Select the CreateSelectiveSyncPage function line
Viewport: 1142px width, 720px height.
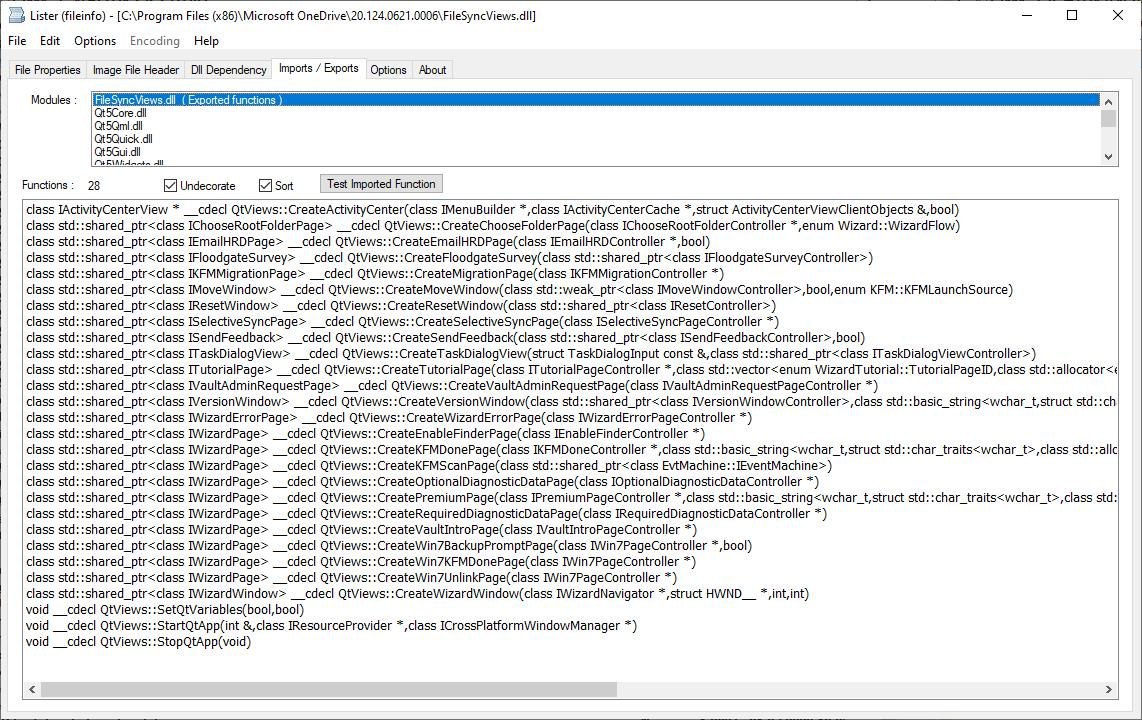(402, 322)
